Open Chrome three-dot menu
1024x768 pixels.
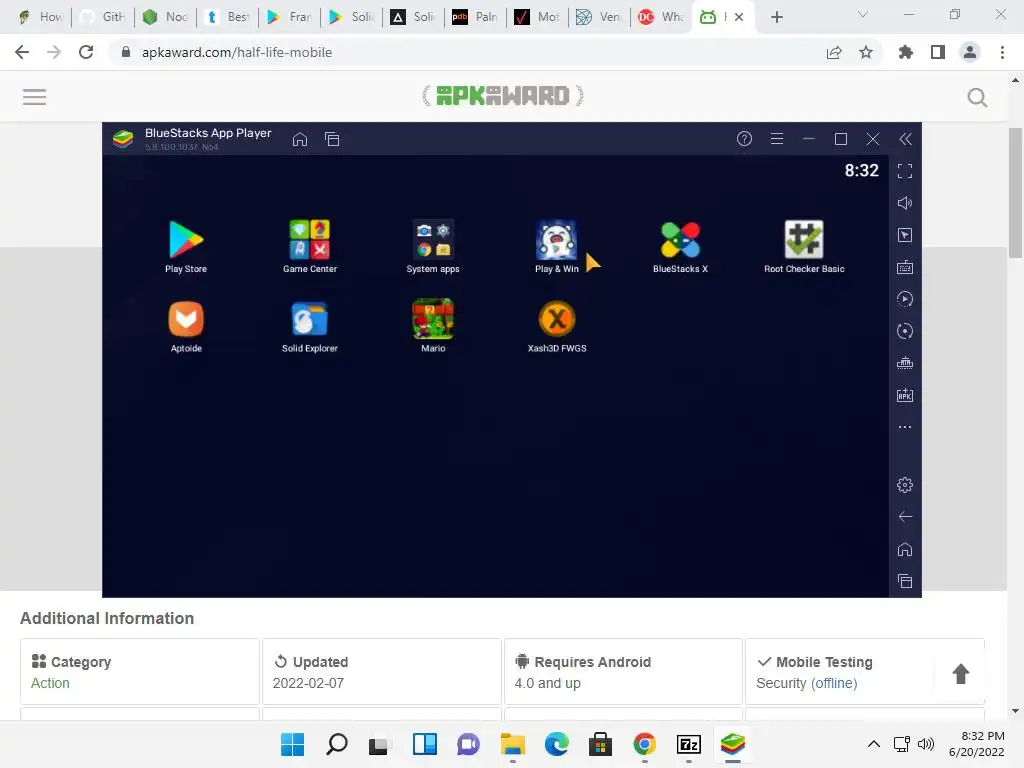[x=1002, y=52]
